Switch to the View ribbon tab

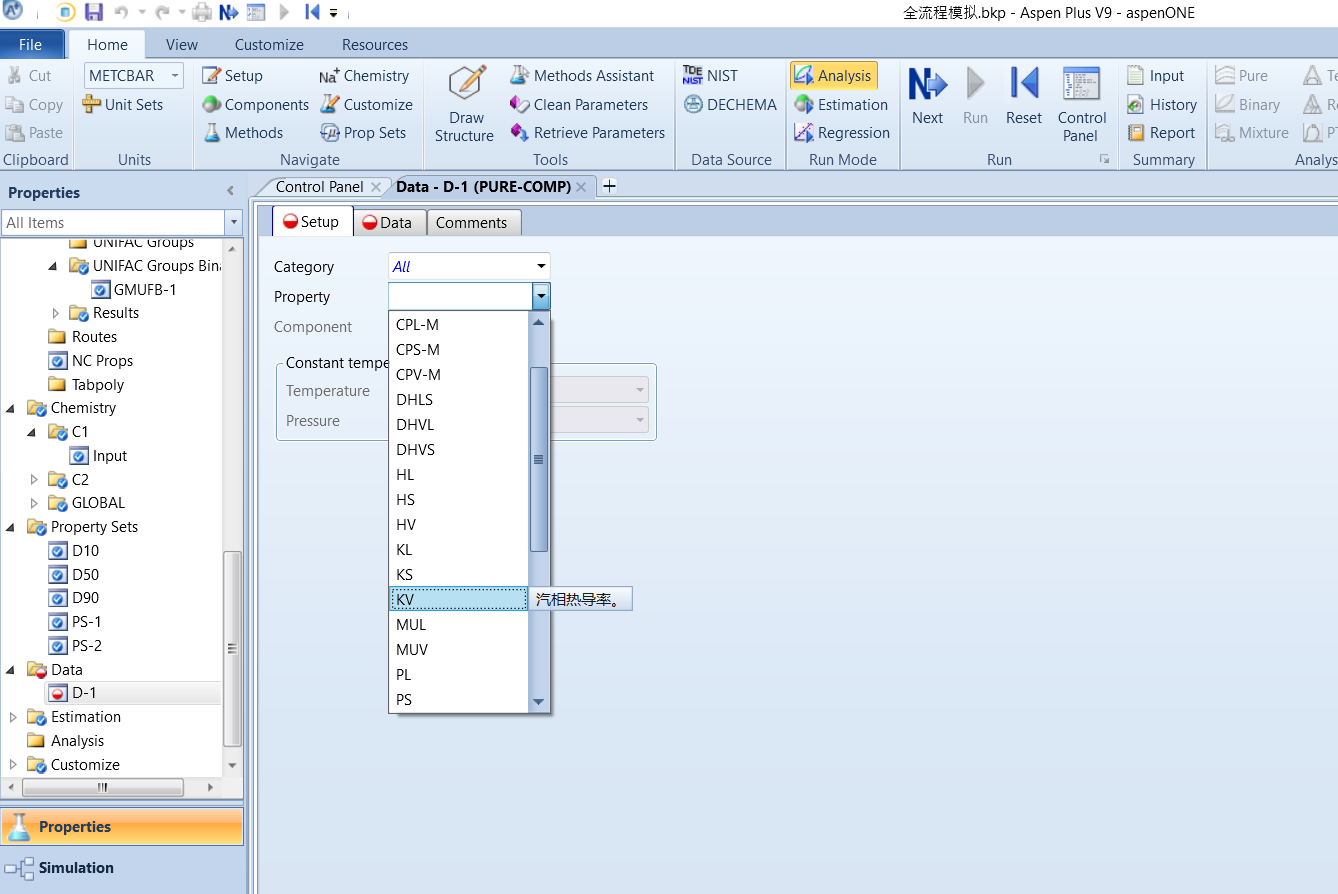click(x=182, y=45)
